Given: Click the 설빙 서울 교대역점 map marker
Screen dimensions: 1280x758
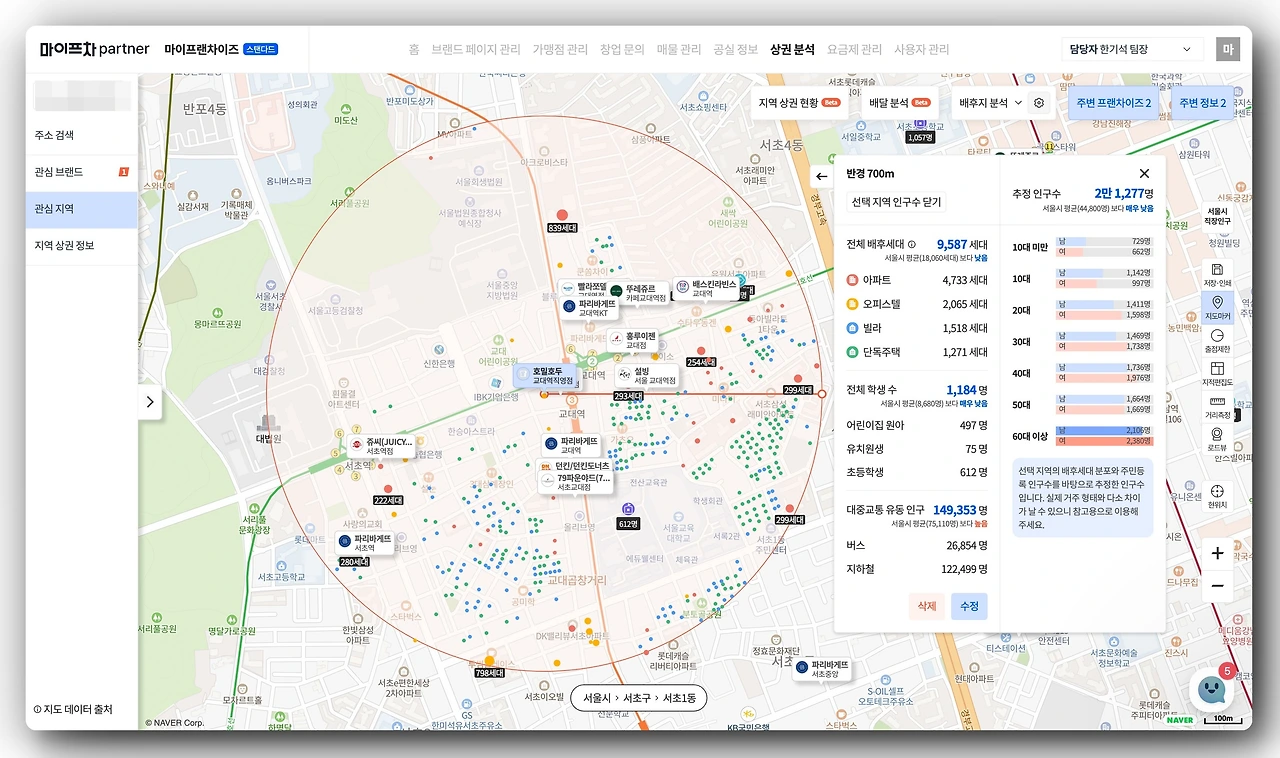Looking at the screenshot, I should [645, 375].
